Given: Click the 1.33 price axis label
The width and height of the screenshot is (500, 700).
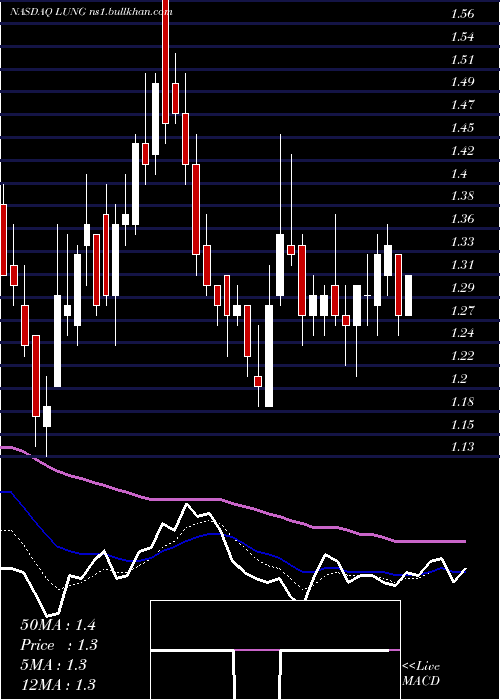Looking at the screenshot, I should tap(462, 242).
